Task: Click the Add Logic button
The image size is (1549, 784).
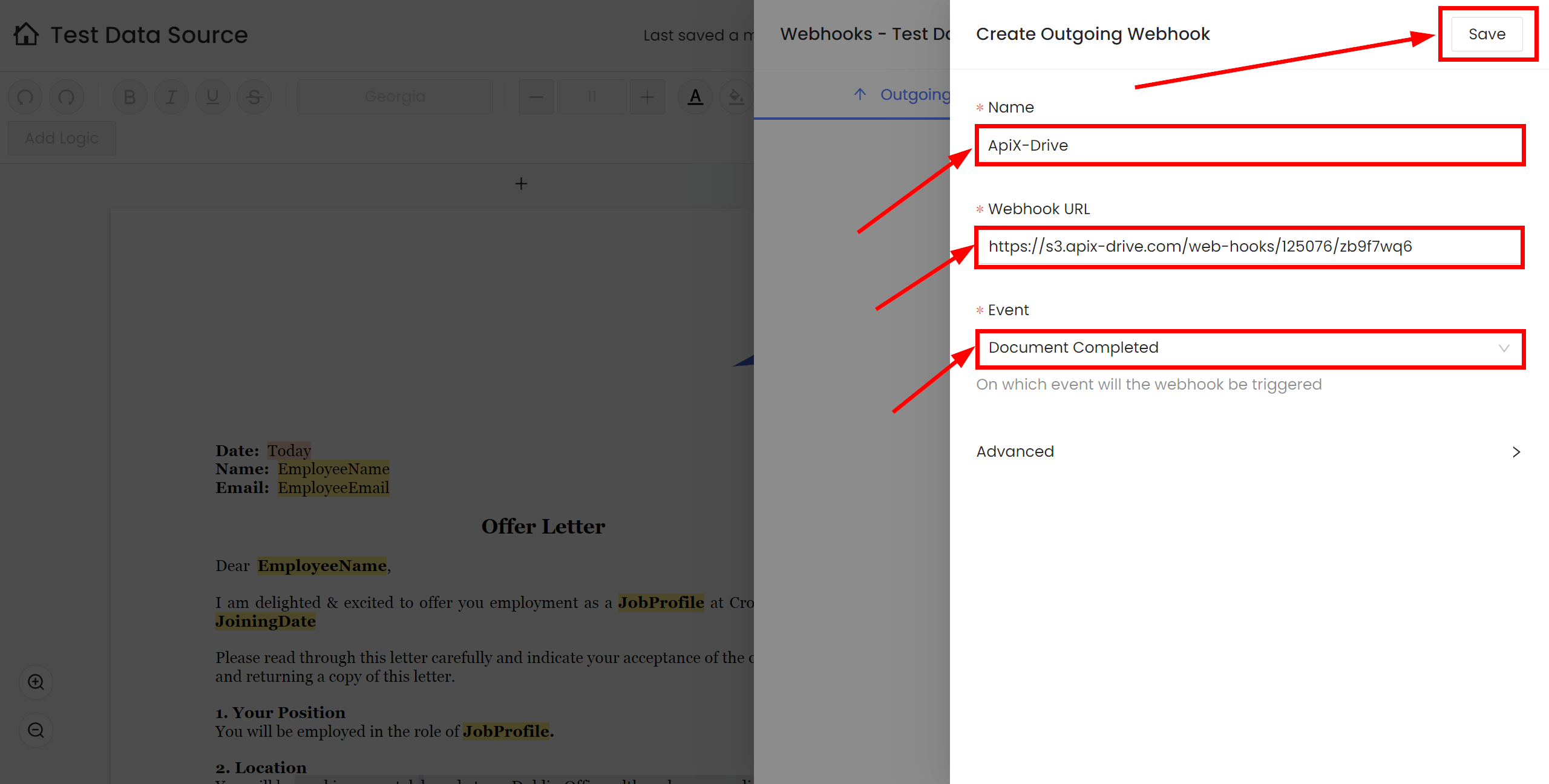Action: coord(62,139)
